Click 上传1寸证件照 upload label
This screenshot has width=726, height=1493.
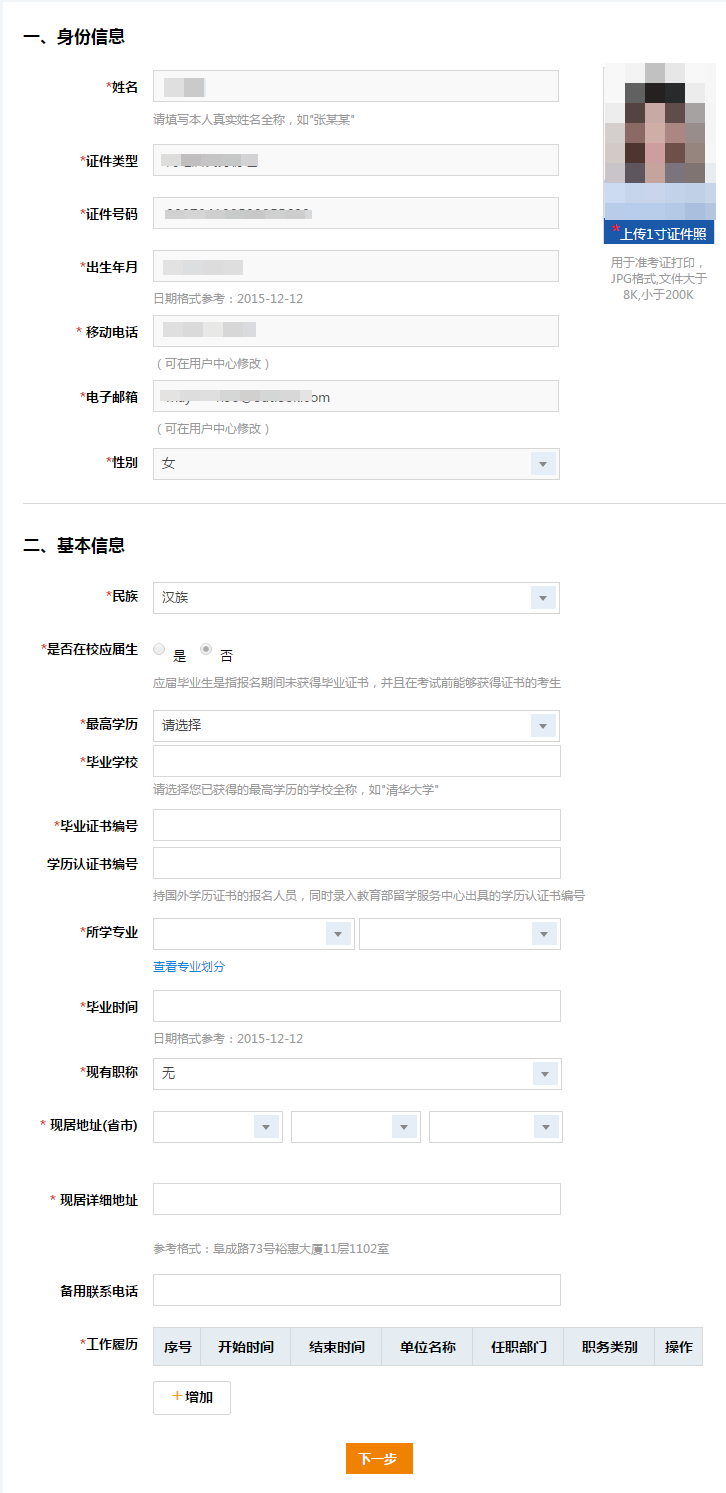coord(659,234)
